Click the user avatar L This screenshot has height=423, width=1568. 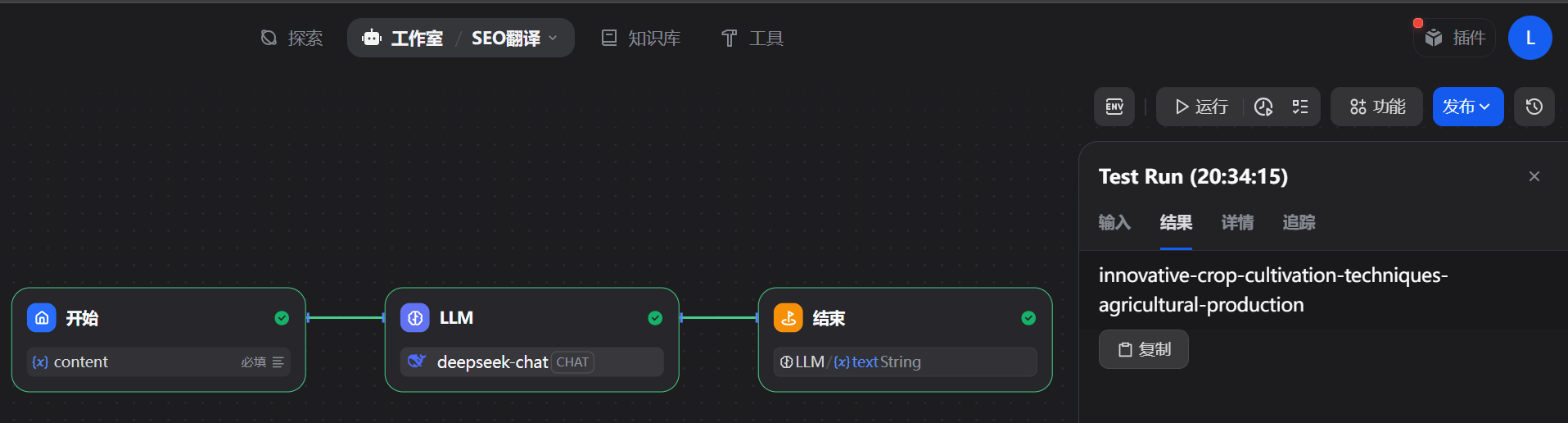1530,38
